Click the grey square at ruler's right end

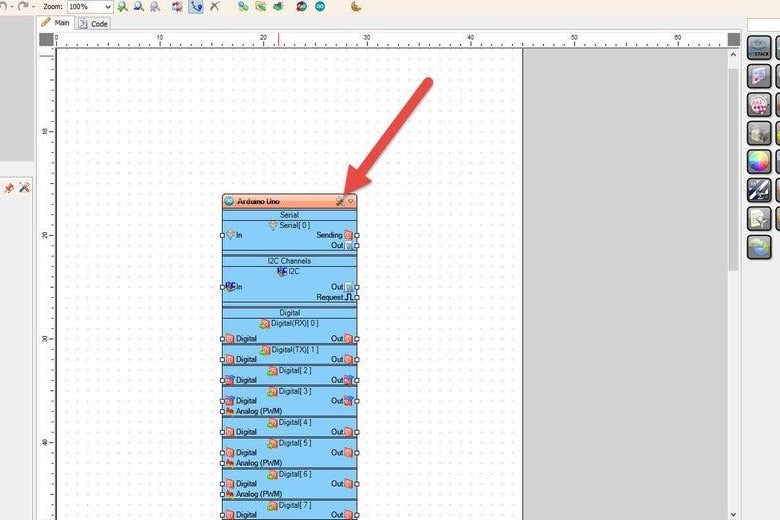[734, 39]
